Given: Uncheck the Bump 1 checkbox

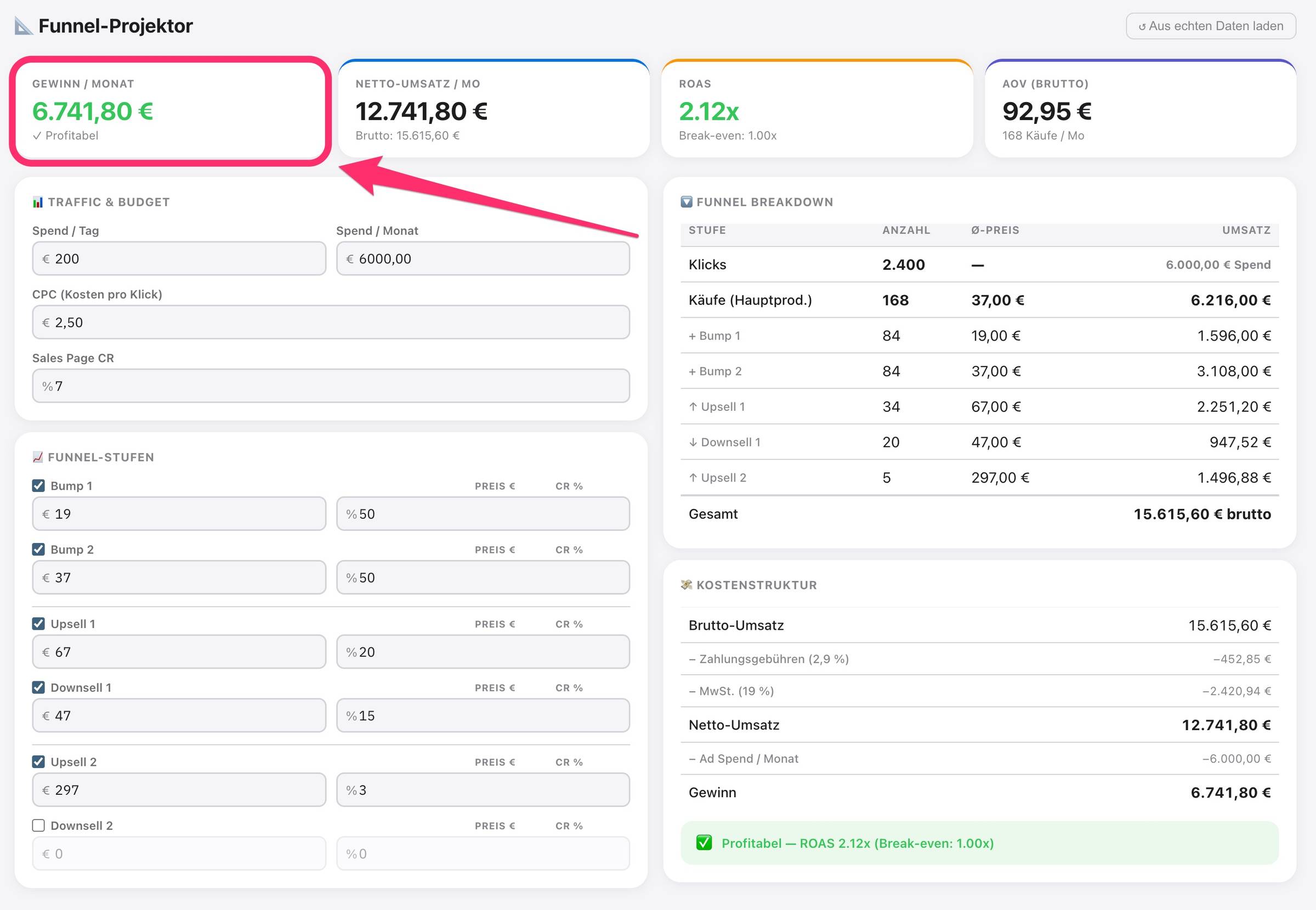Looking at the screenshot, I should (x=39, y=486).
